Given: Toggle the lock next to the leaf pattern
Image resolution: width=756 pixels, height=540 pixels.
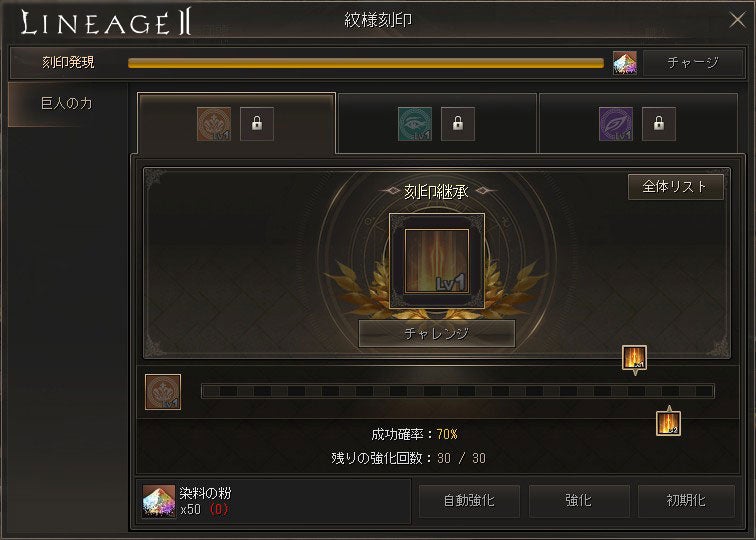Looking at the screenshot, I should 659,124.
